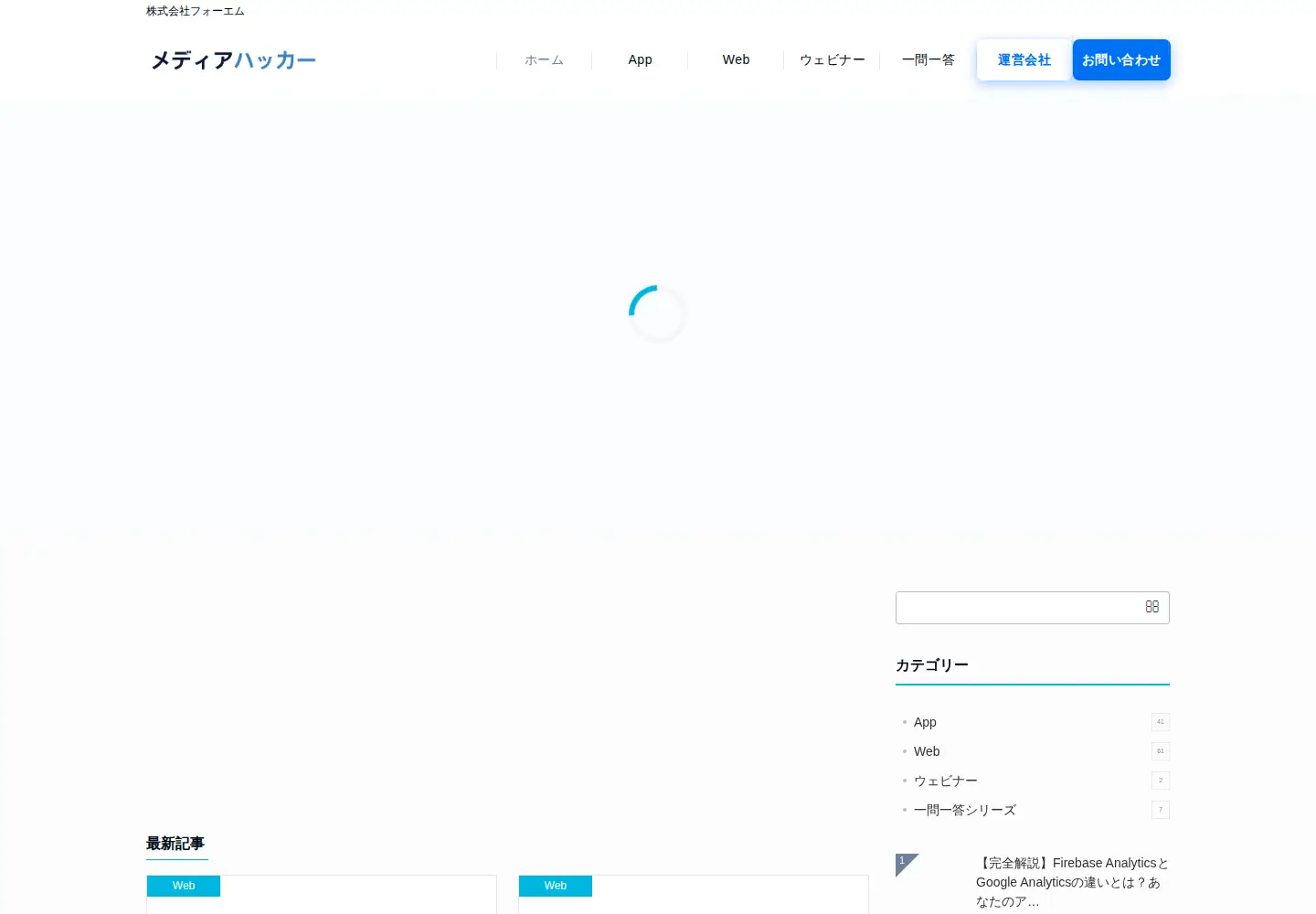The width and height of the screenshot is (1316, 914).
Task: Open the Web category in sidebar
Action: point(927,751)
